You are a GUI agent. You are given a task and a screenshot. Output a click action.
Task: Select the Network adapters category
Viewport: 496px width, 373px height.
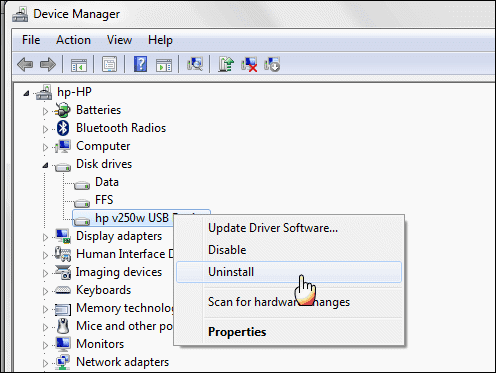click(122, 362)
